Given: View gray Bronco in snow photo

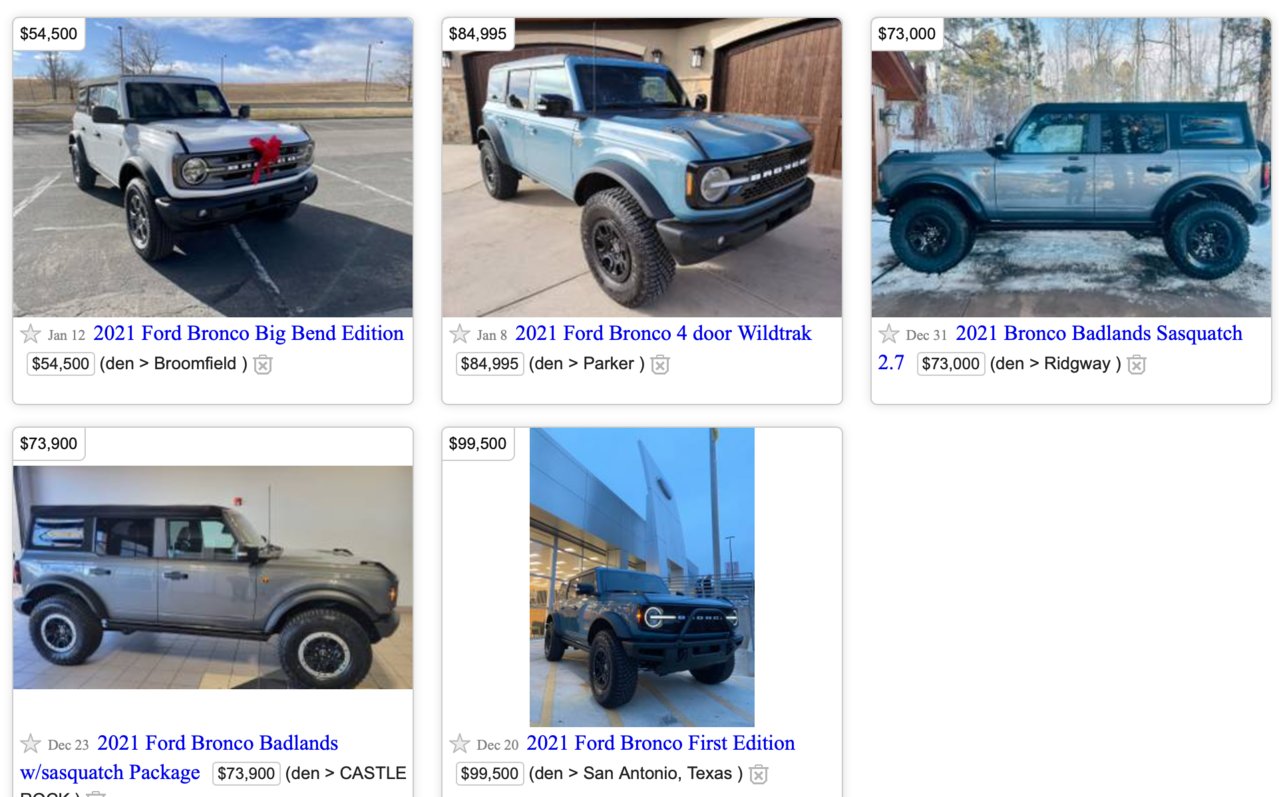Looking at the screenshot, I should coord(1071,168).
